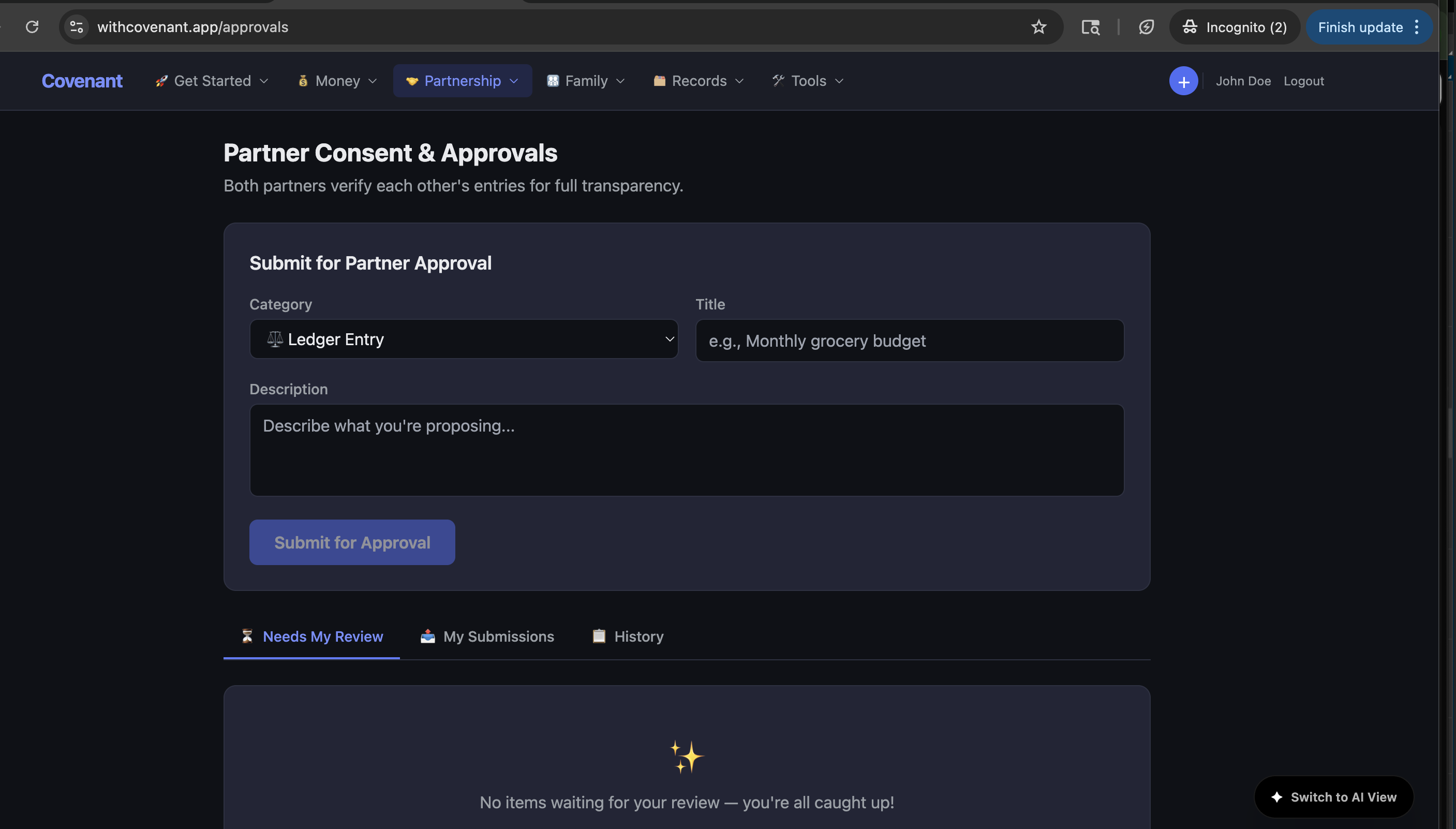This screenshot has width=1456, height=829.
Task: Click the Logout link
Action: coord(1303,81)
